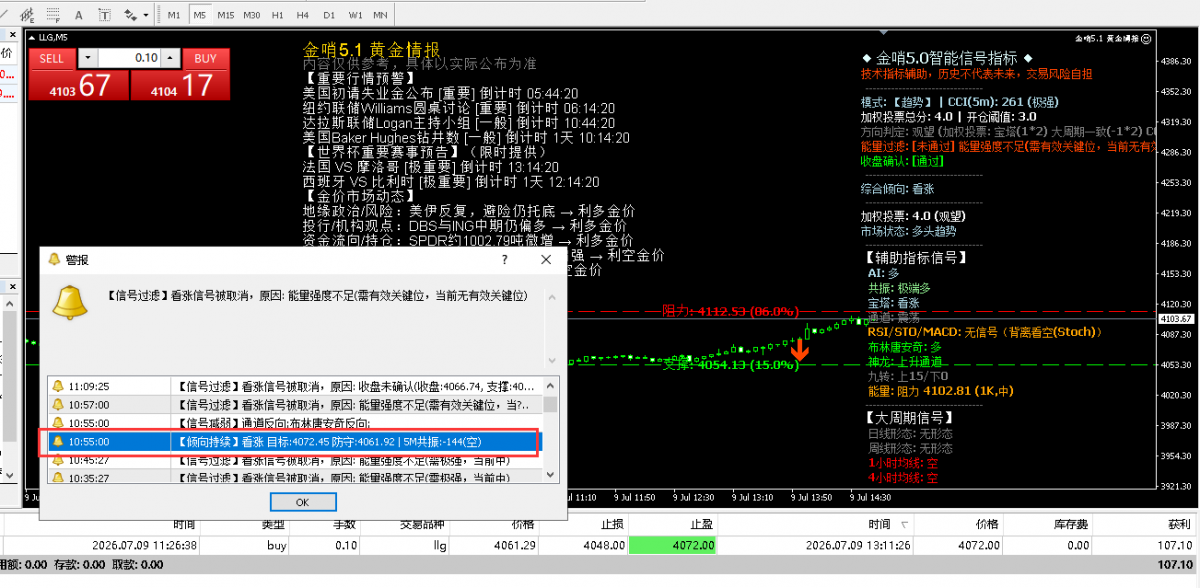Viewport: 1200px width, 588px height.
Task: Switch chart to M30 timeframe
Action: coord(252,15)
